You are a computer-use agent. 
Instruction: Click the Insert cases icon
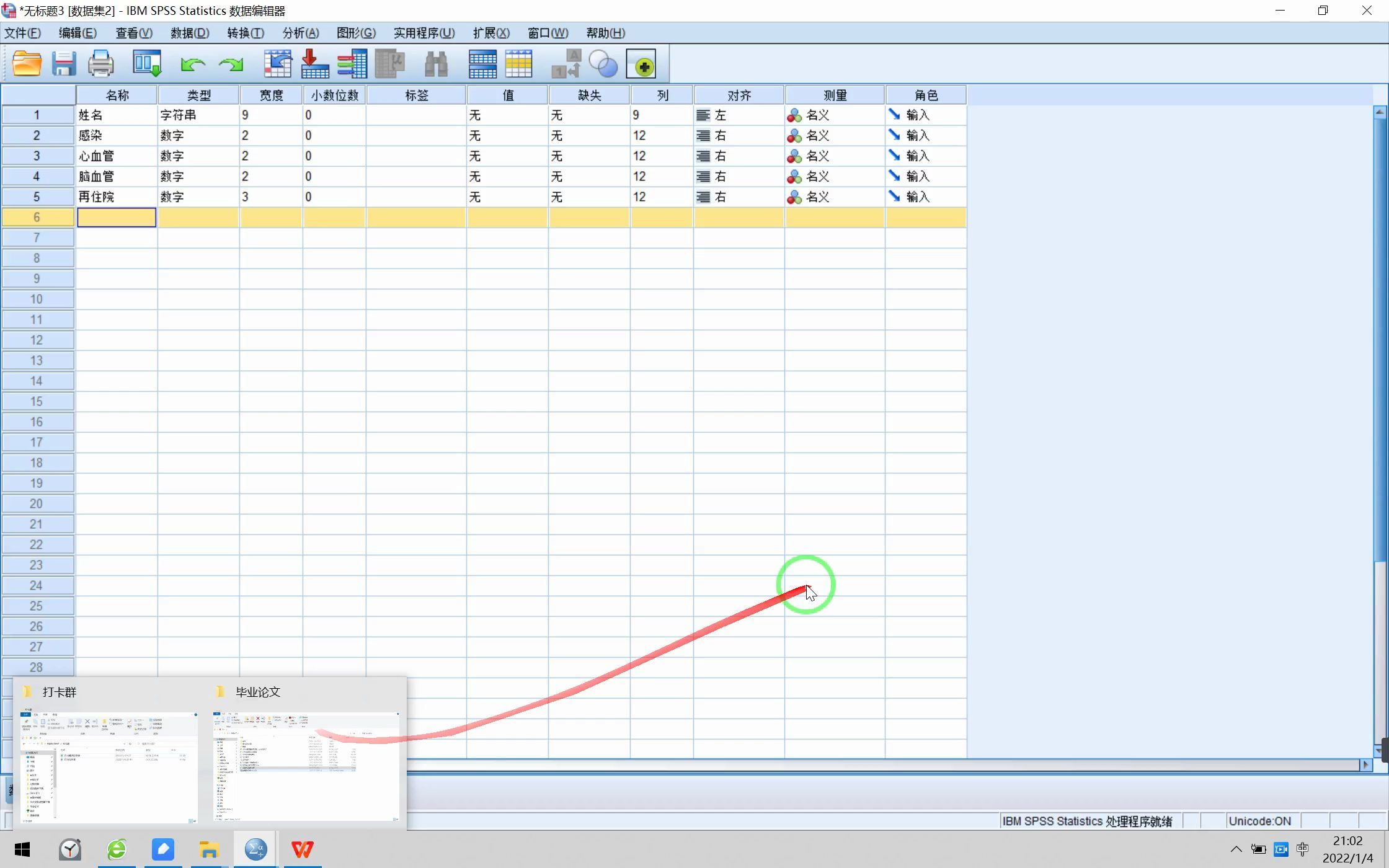tap(482, 64)
